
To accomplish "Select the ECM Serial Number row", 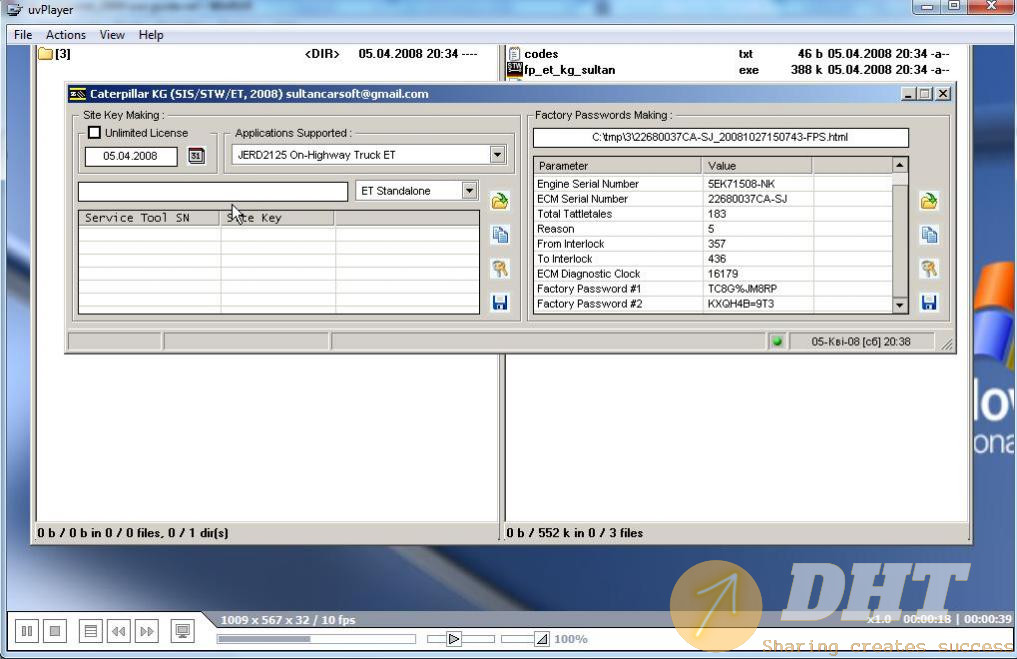I will (713, 199).
